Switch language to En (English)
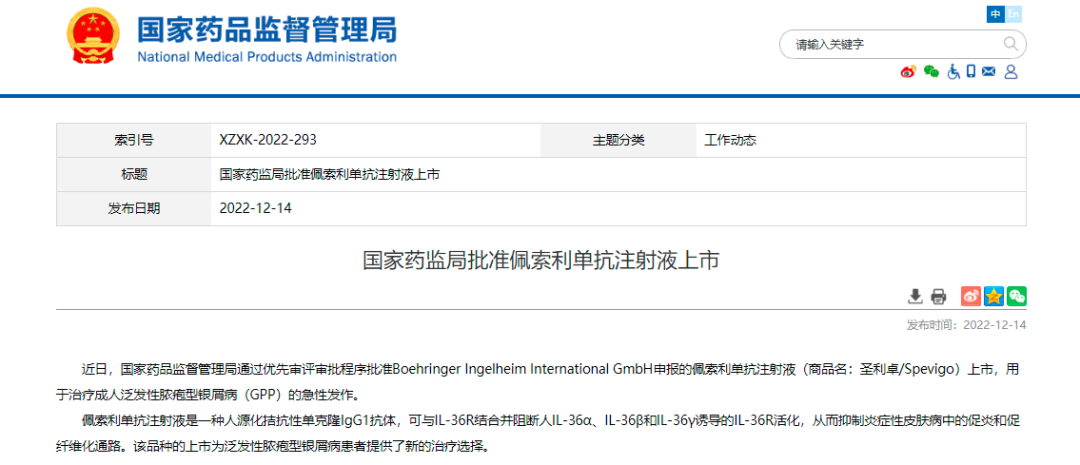This screenshot has width=1080, height=465. (x=1013, y=14)
